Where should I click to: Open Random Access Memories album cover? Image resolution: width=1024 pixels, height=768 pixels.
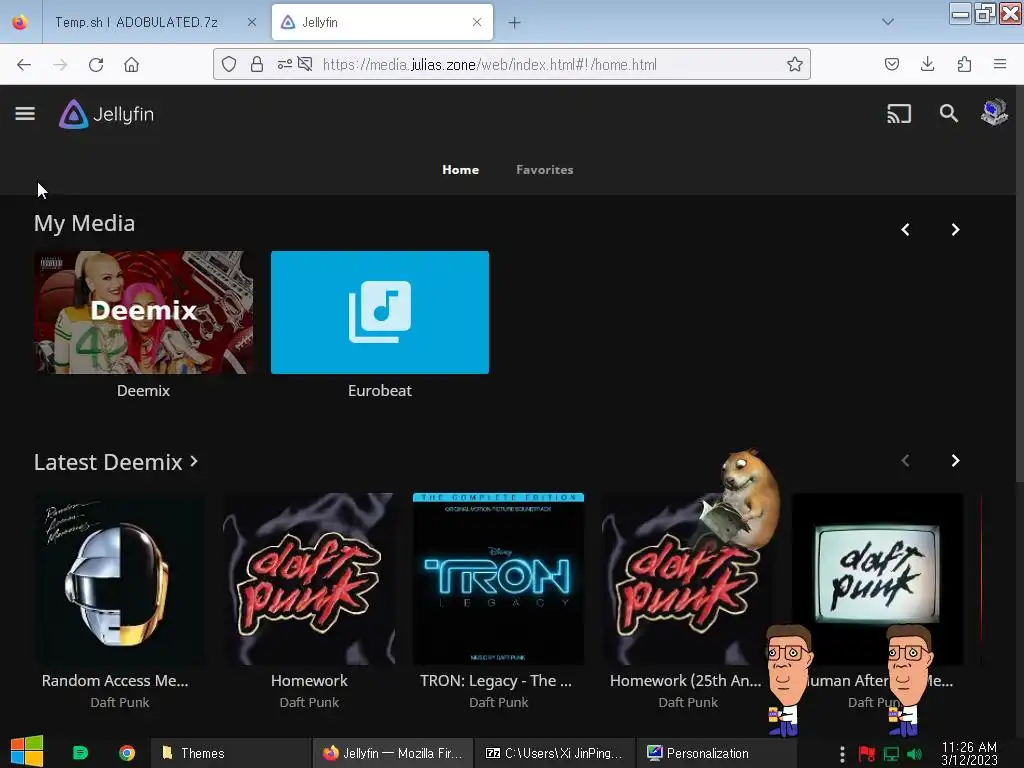click(x=120, y=579)
